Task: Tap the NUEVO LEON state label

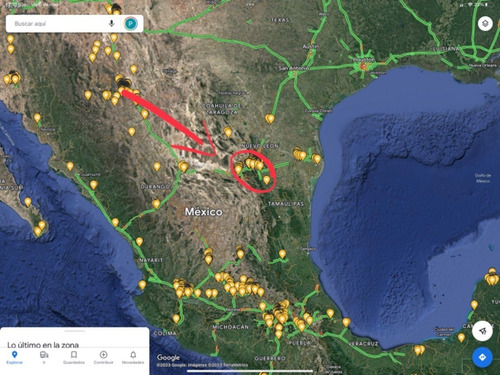Action: (260, 146)
